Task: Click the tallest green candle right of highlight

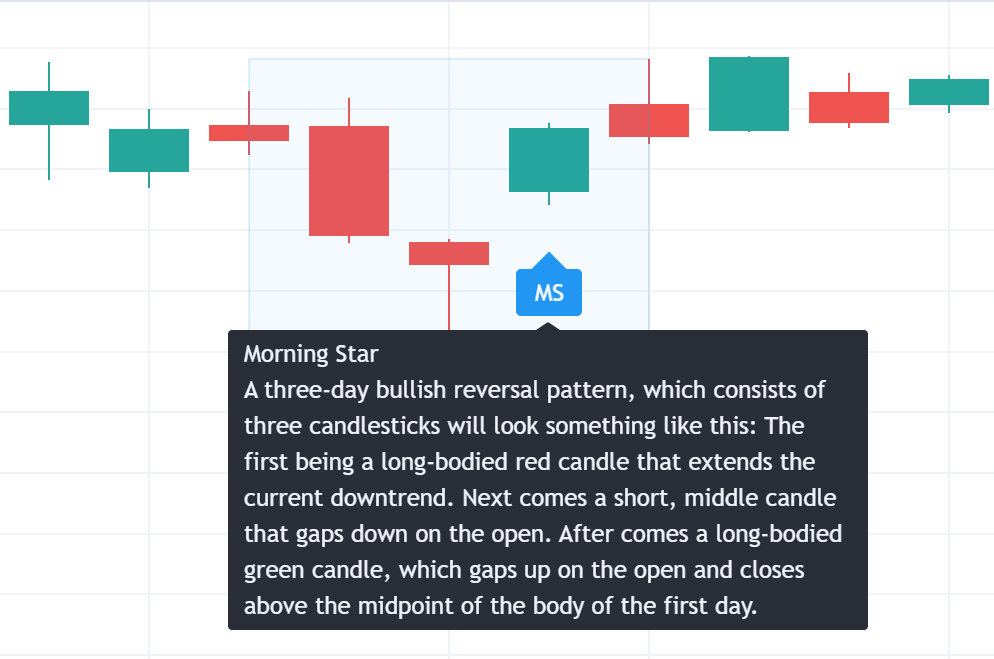Action: tap(749, 94)
